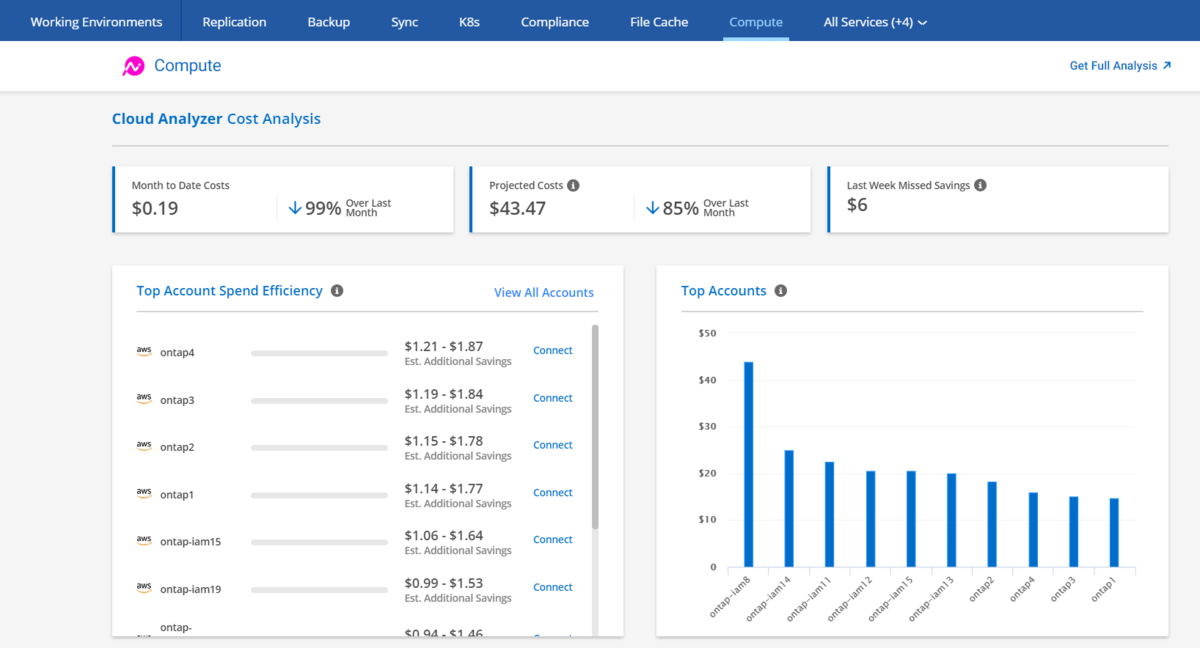This screenshot has width=1200, height=648.
Task: Connect the ontap-iam19 account
Action: pyautogui.click(x=553, y=588)
